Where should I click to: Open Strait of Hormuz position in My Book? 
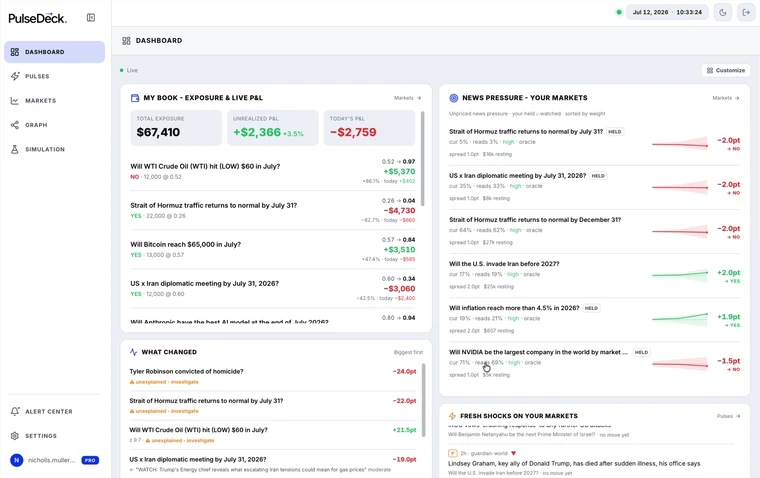[273, 210]
